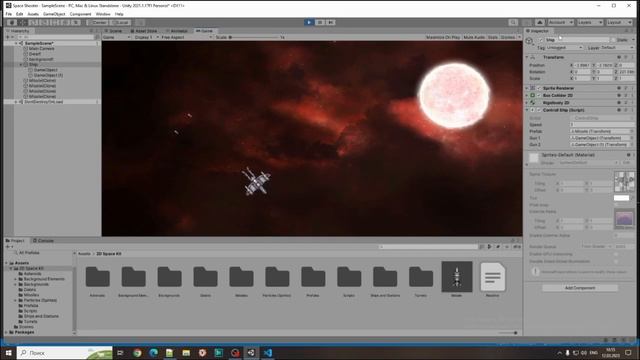Open object picker for Gun 1 field
The height and width of the screenshot is (360, 640).
pos(631,138)
